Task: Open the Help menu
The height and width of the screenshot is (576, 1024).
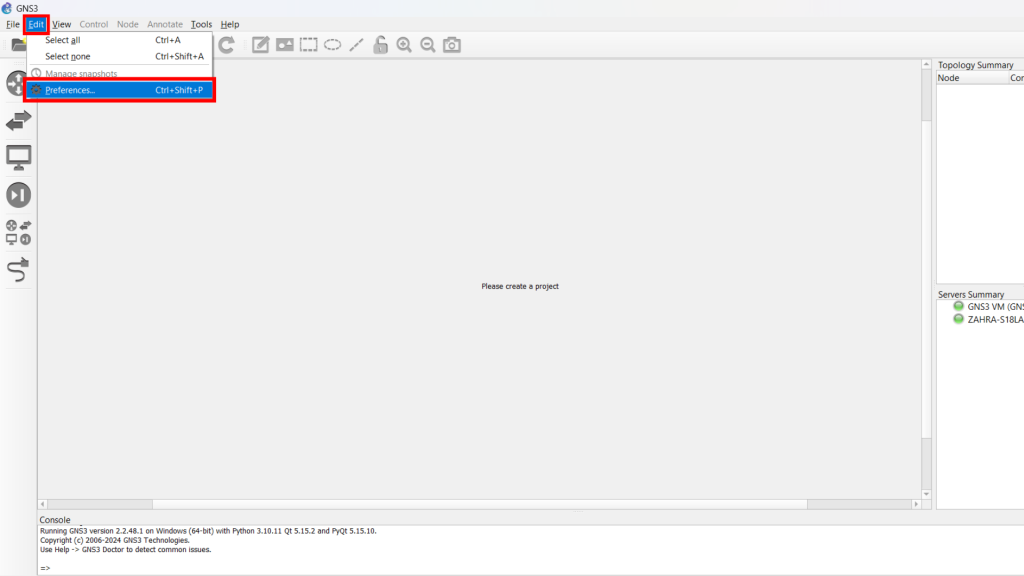Action: tap(230, 24)
